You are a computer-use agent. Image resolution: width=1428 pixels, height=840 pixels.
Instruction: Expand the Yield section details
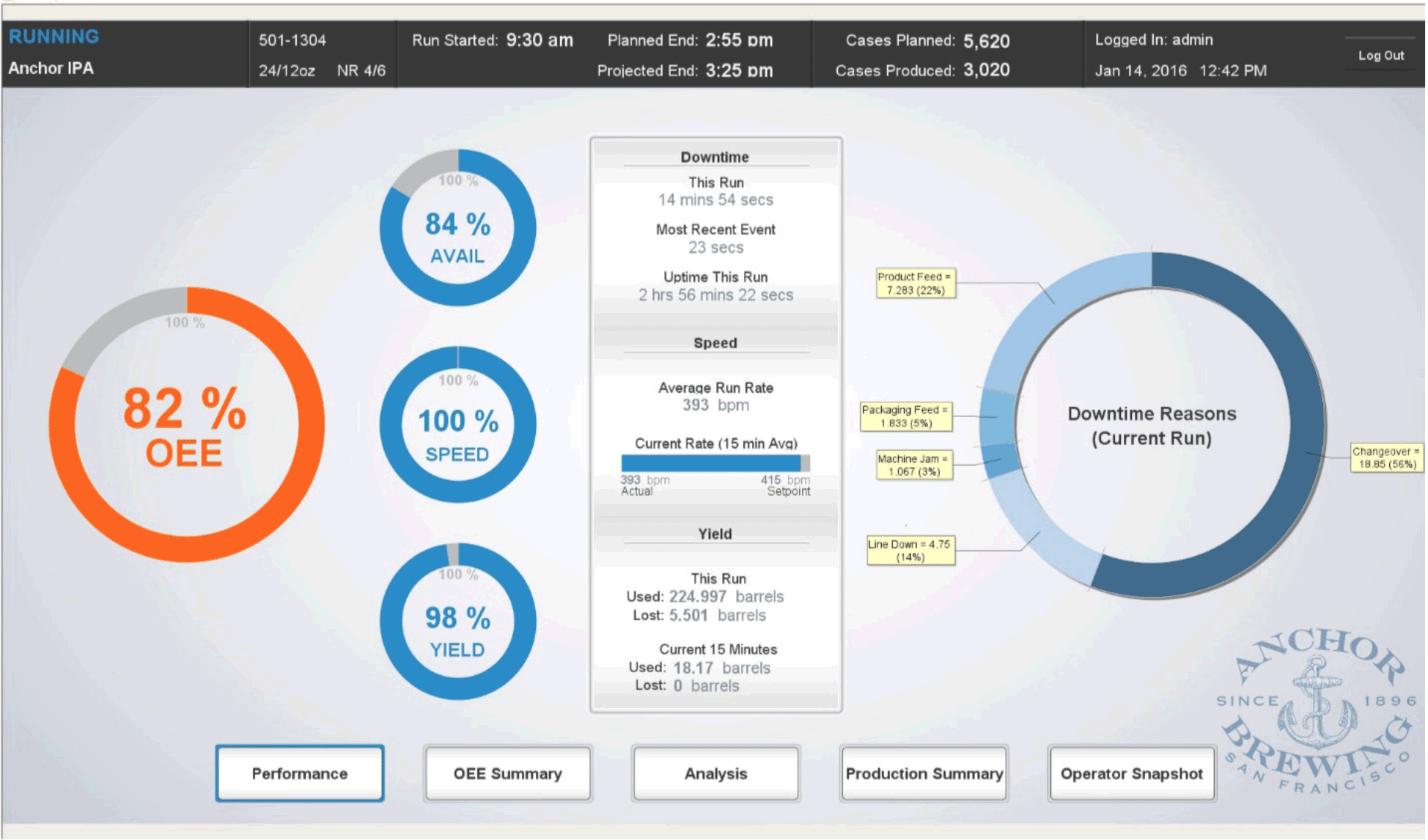[715, 534]
